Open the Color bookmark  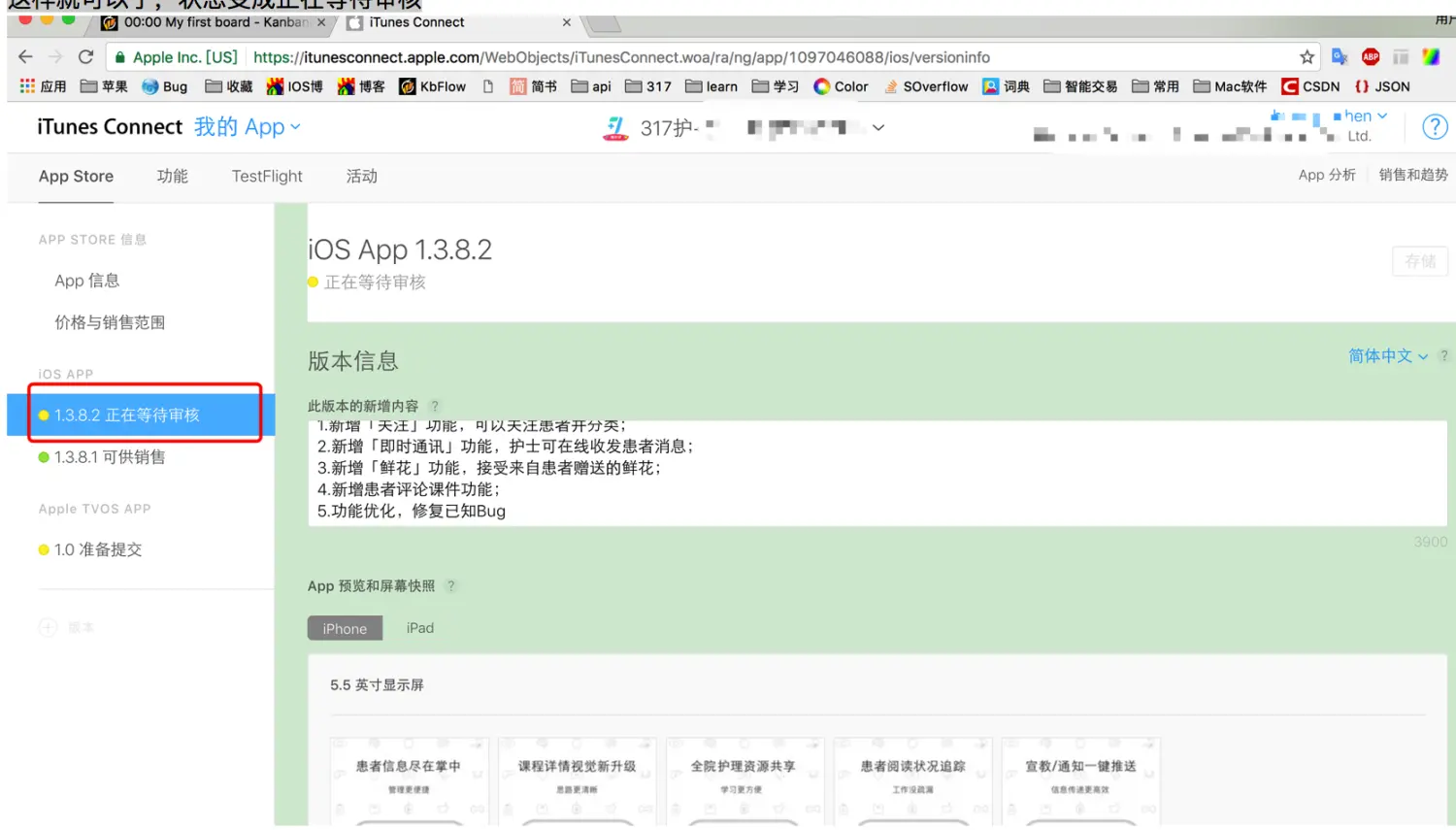point(841,86)
